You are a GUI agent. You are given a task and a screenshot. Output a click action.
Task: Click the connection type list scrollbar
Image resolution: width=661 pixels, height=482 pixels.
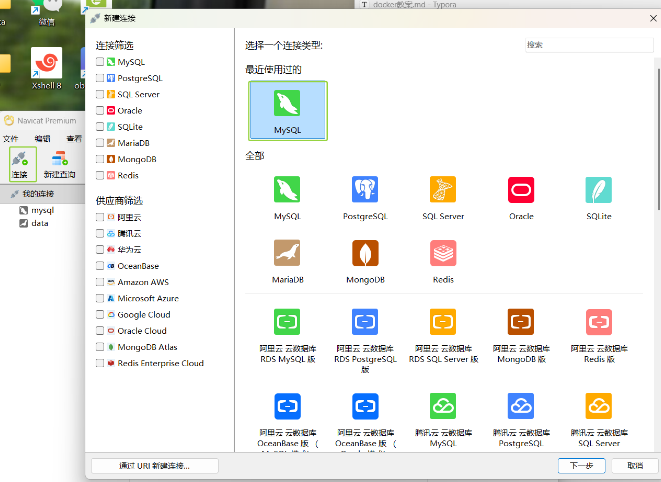coord(658,139)
